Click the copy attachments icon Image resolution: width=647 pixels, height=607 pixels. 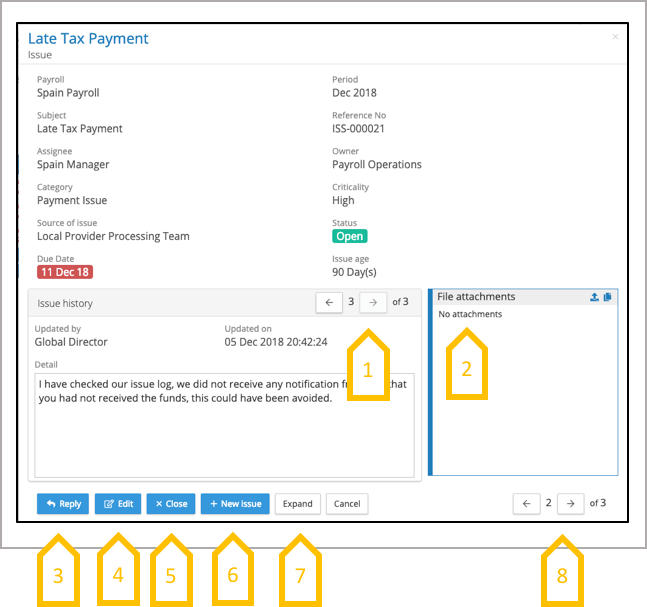click(x=608, y=298)
